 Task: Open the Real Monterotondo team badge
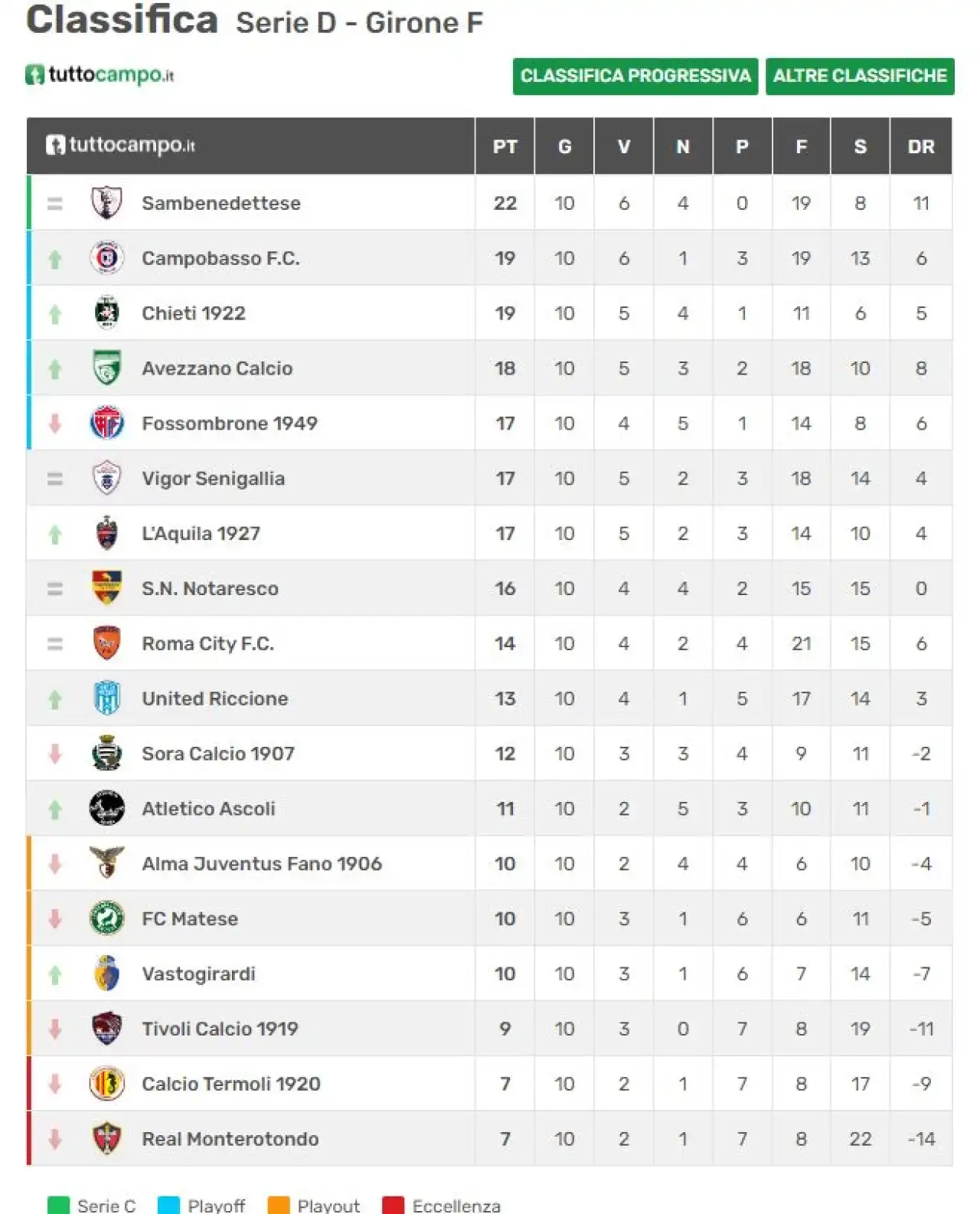pyautogui.click(x=106, y=1139)
